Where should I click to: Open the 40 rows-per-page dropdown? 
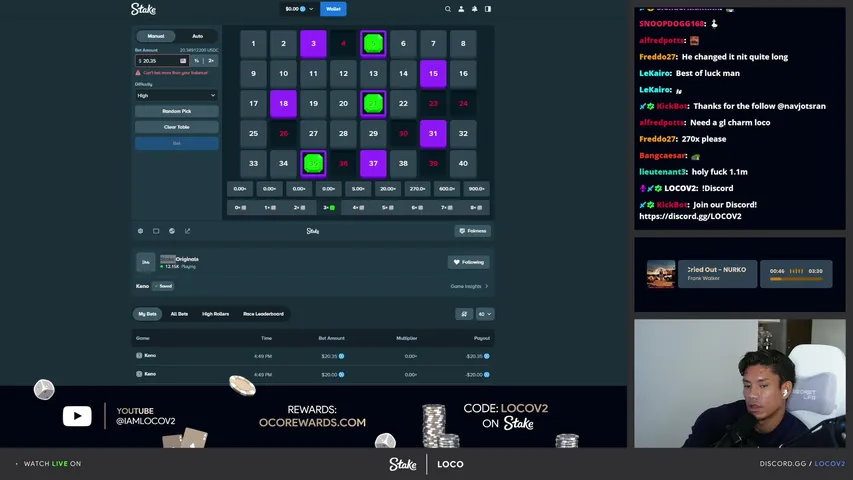485,314
